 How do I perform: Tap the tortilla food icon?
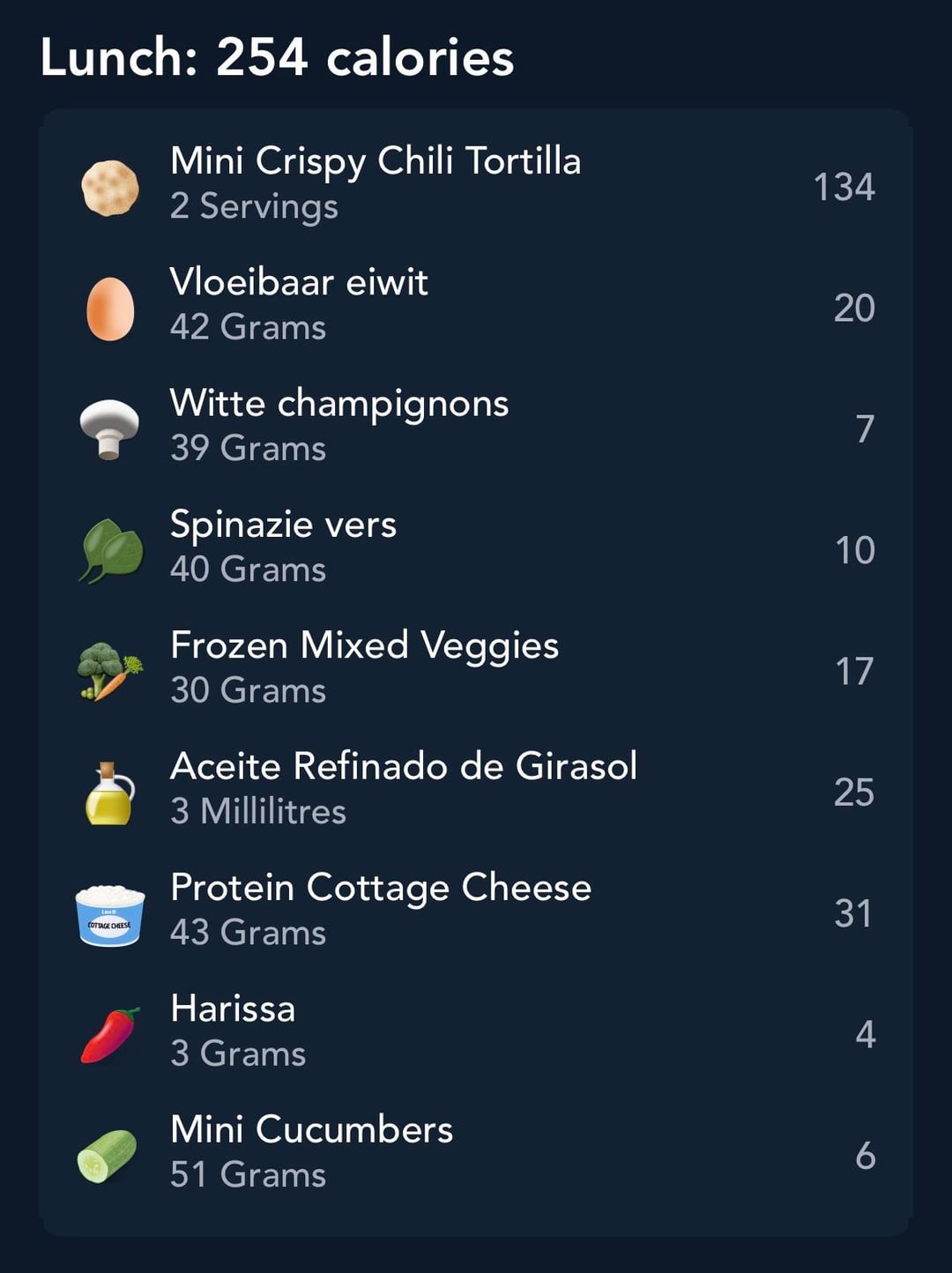pos(110,188)
